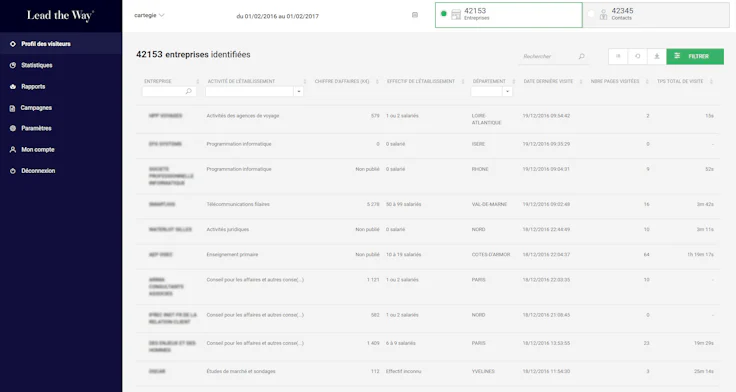Viewport: 736px width, 392px height.
Task: Open the calendar icon next to date range
Action: 415,15
